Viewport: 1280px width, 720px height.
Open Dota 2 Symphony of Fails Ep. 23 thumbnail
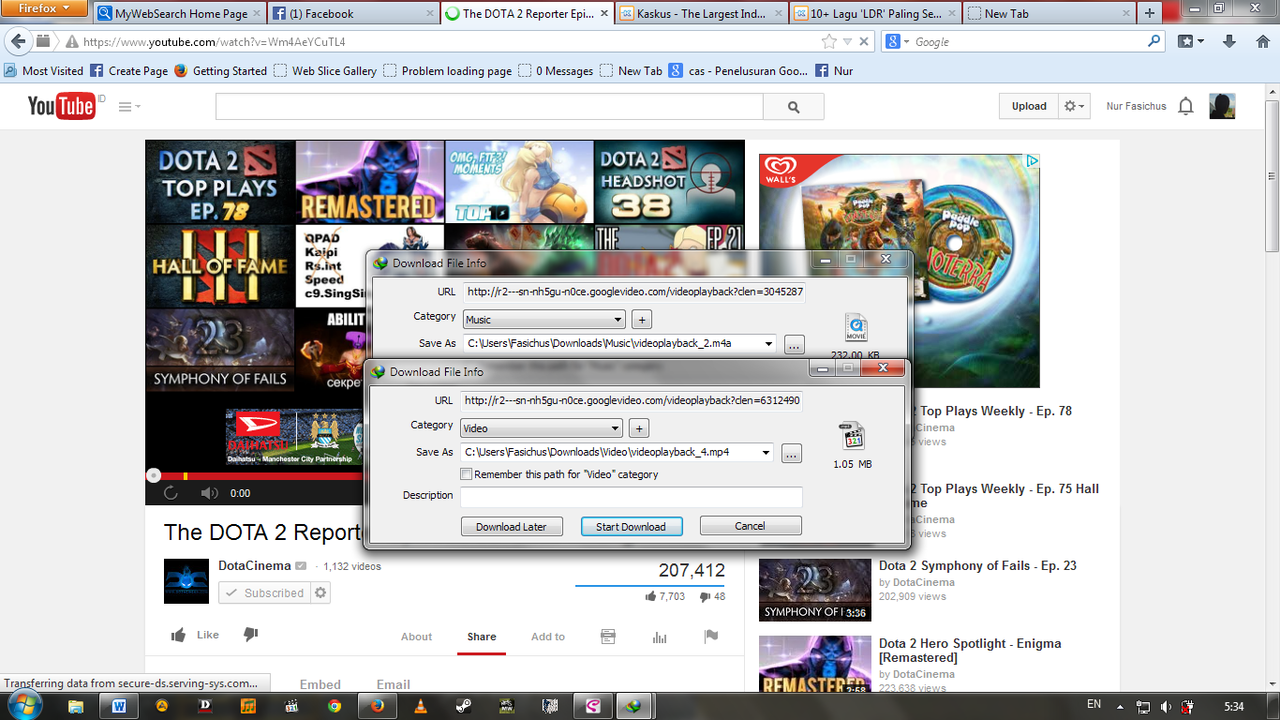[x=815, y=590]
